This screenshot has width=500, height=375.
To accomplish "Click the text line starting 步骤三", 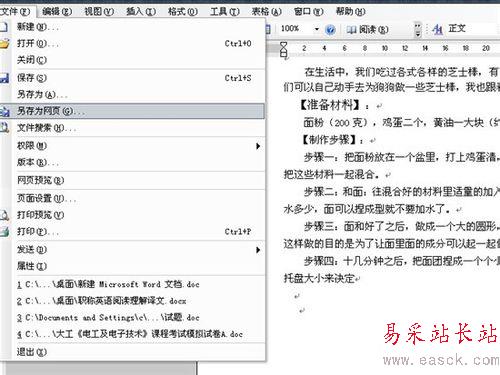I will pos(402,227).
